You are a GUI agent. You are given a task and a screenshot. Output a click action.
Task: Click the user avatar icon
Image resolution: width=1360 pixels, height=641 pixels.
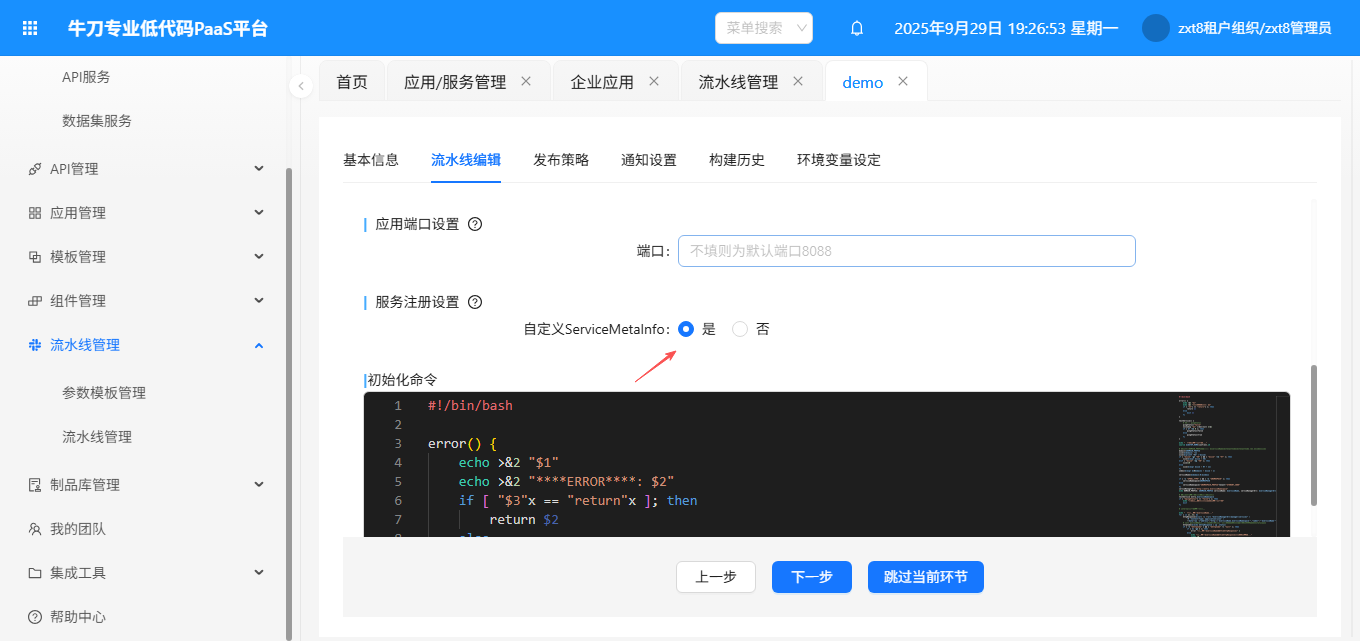tap(1155, 28)
